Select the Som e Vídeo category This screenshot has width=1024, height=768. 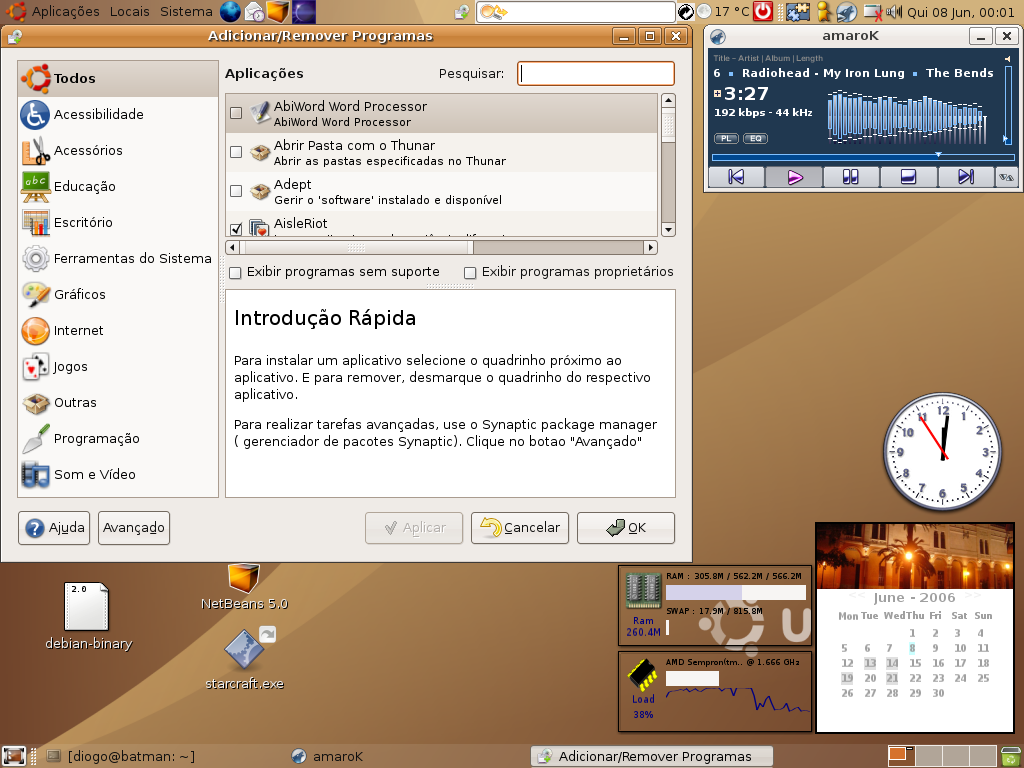pos(118,474)
